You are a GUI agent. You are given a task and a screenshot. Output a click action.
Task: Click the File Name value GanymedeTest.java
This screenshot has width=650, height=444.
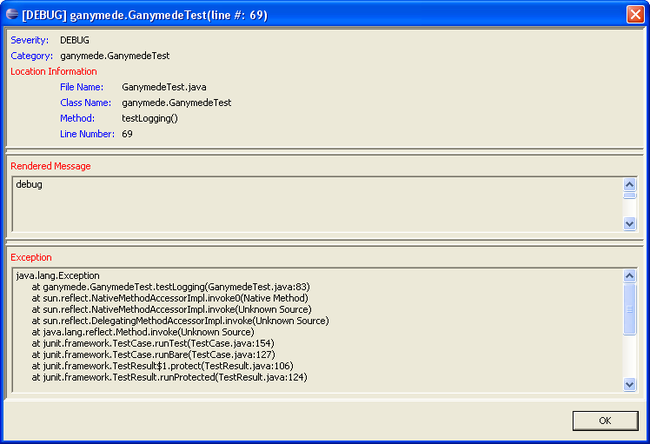164,87
